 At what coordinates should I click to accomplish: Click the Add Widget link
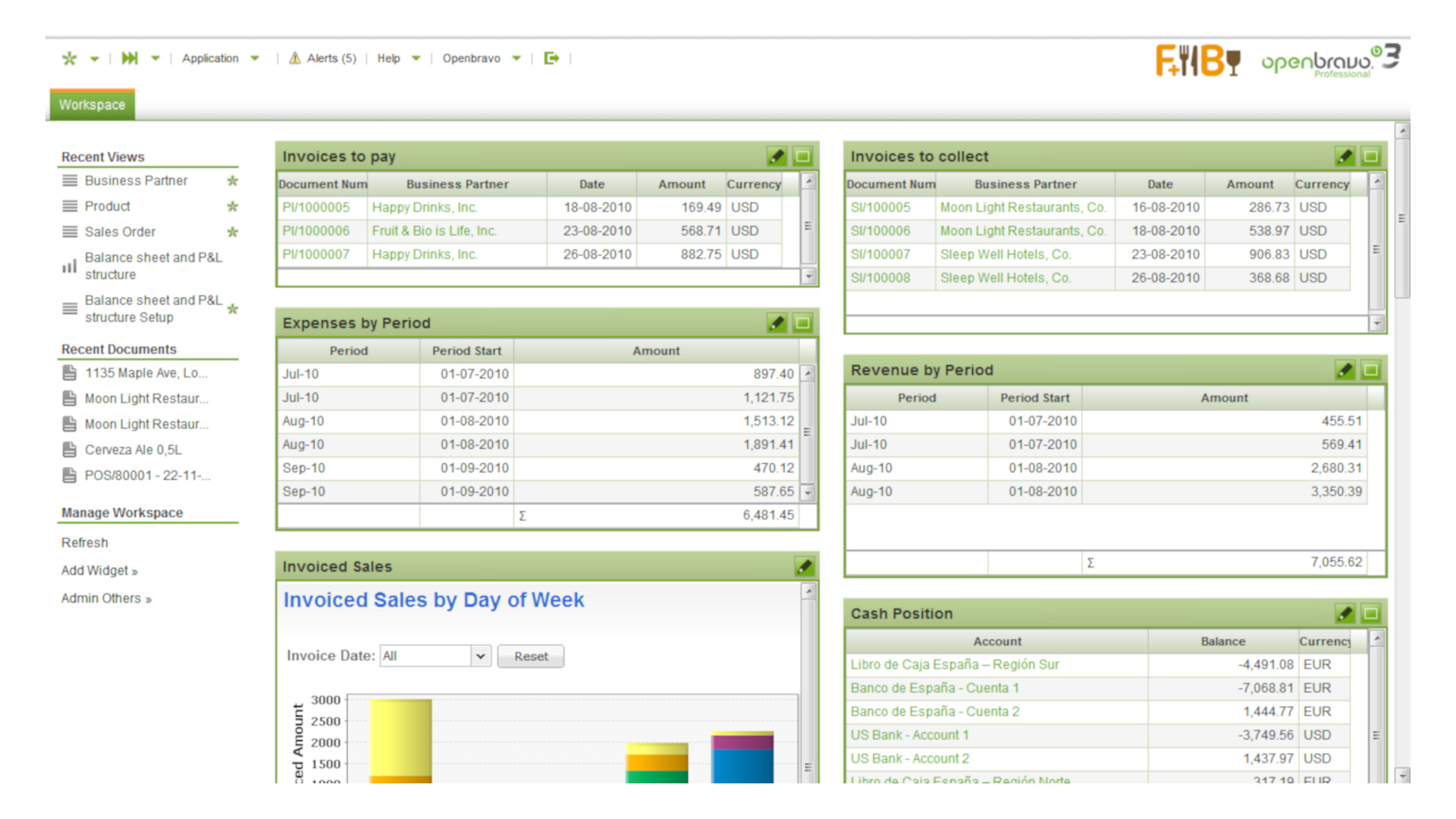[96, 570]
